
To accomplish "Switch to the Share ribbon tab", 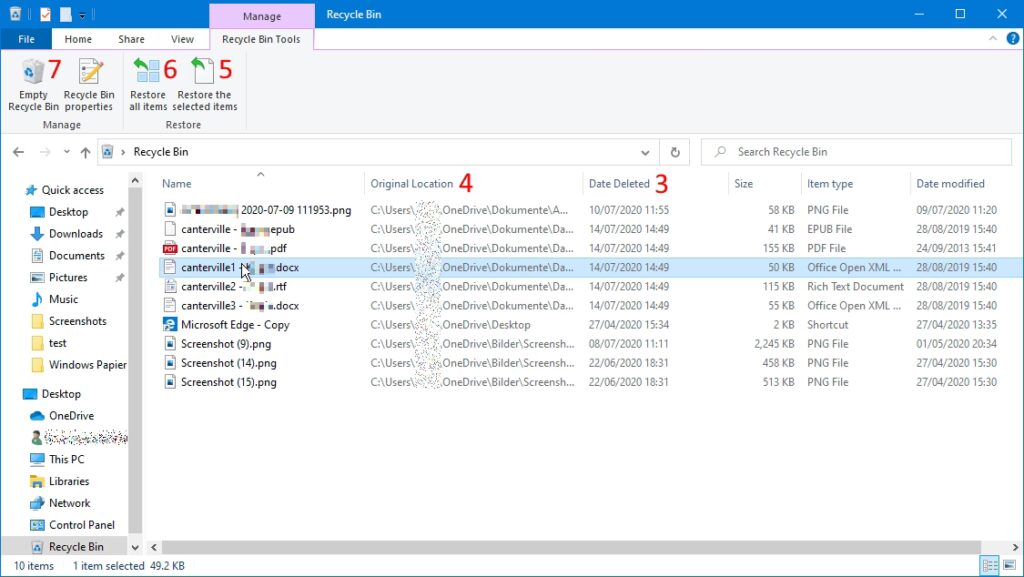I will tap(131, 39).
